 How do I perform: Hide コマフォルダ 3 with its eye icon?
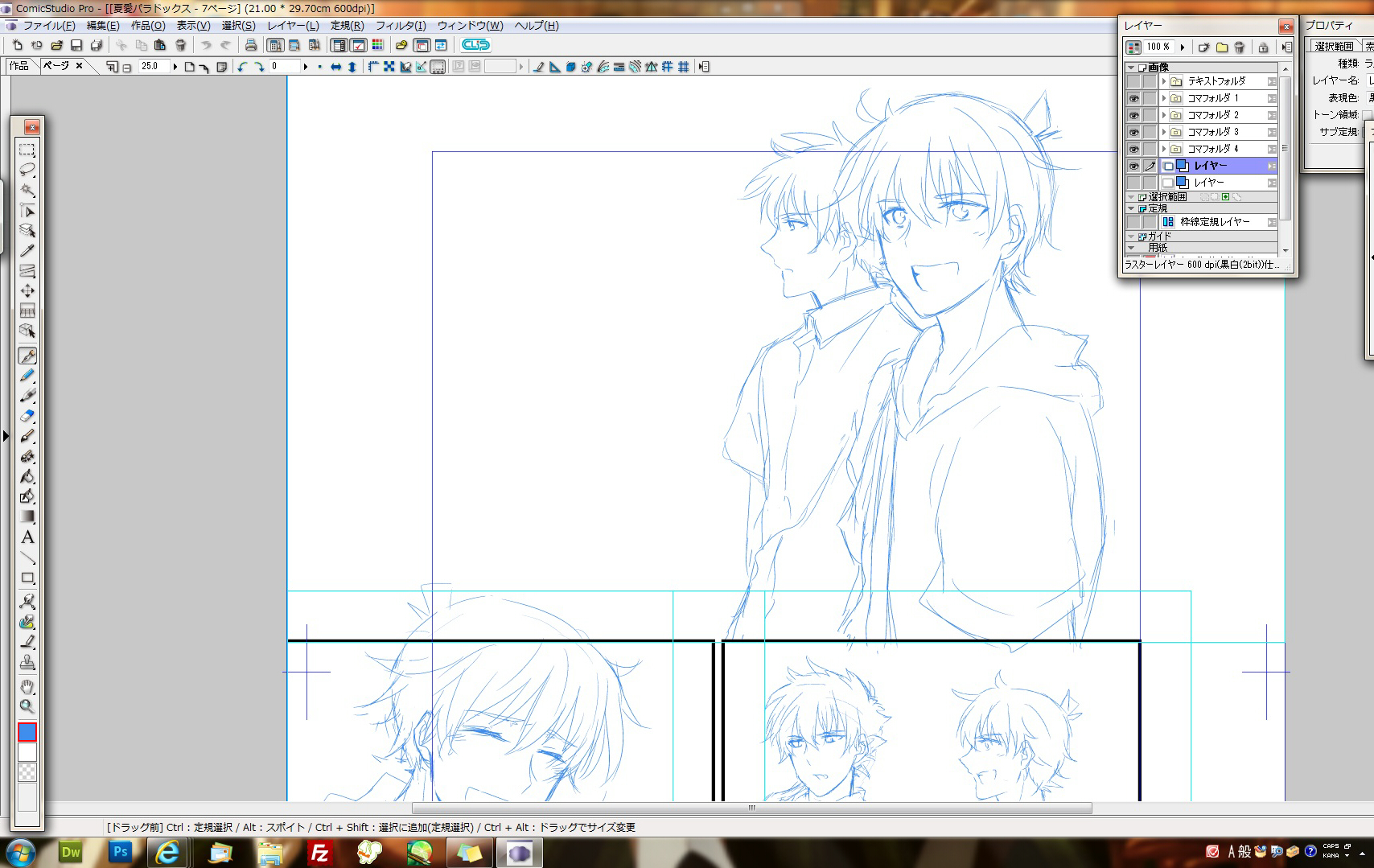coord(1133,132)
